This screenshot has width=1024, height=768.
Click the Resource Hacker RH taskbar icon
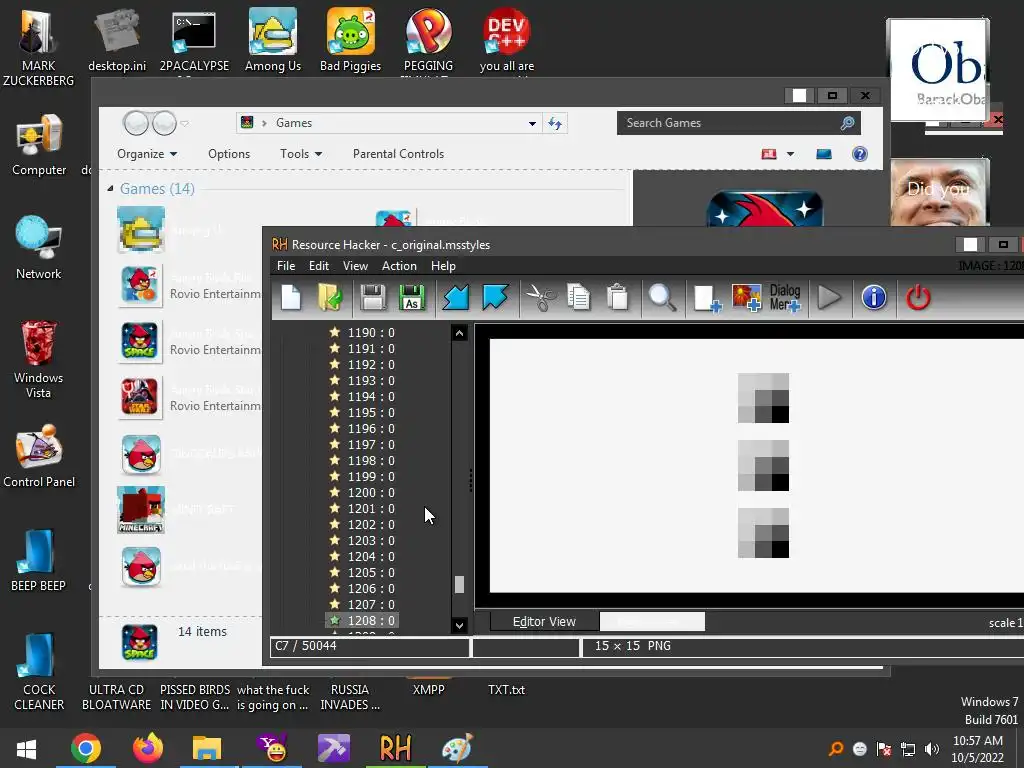[395, 748]
